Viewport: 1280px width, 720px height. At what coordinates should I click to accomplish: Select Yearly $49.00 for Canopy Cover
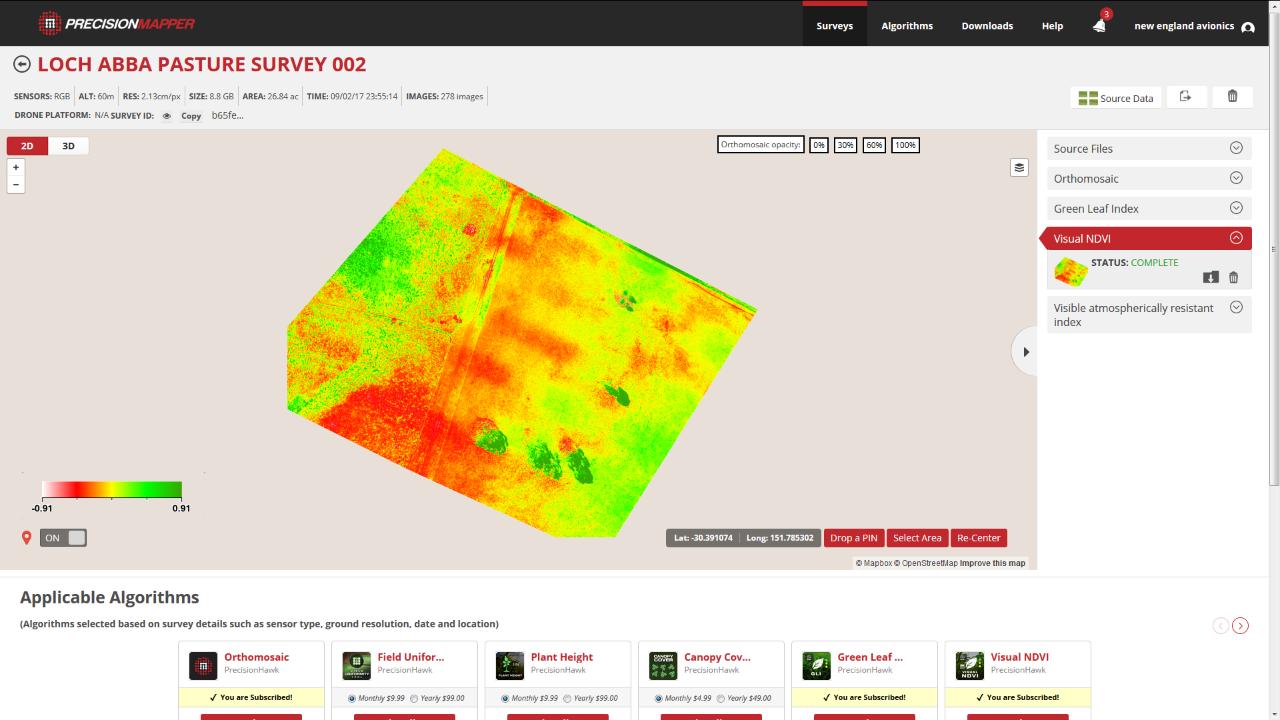point(720,699)
